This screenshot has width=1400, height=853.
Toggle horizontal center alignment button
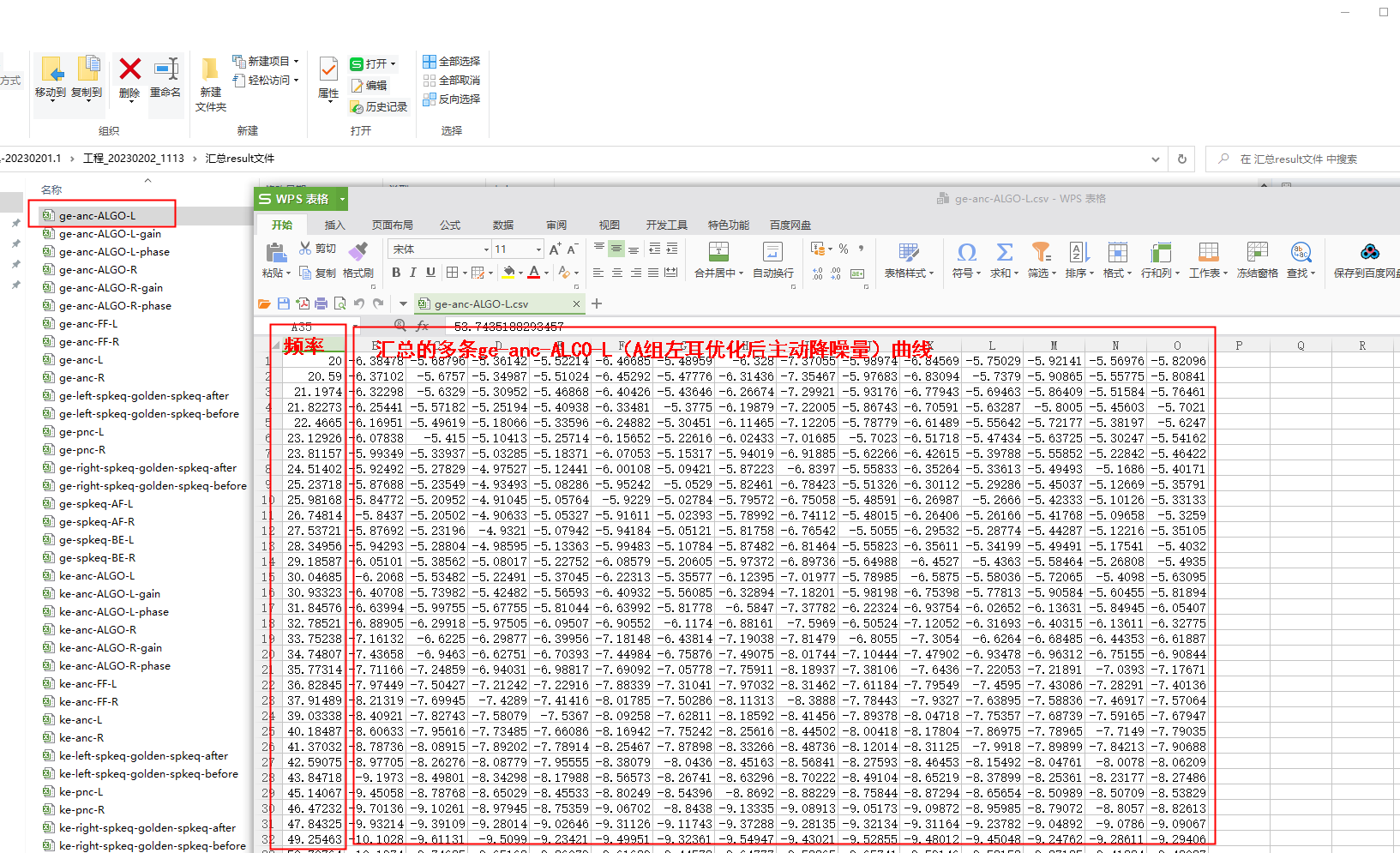[616, 273]
